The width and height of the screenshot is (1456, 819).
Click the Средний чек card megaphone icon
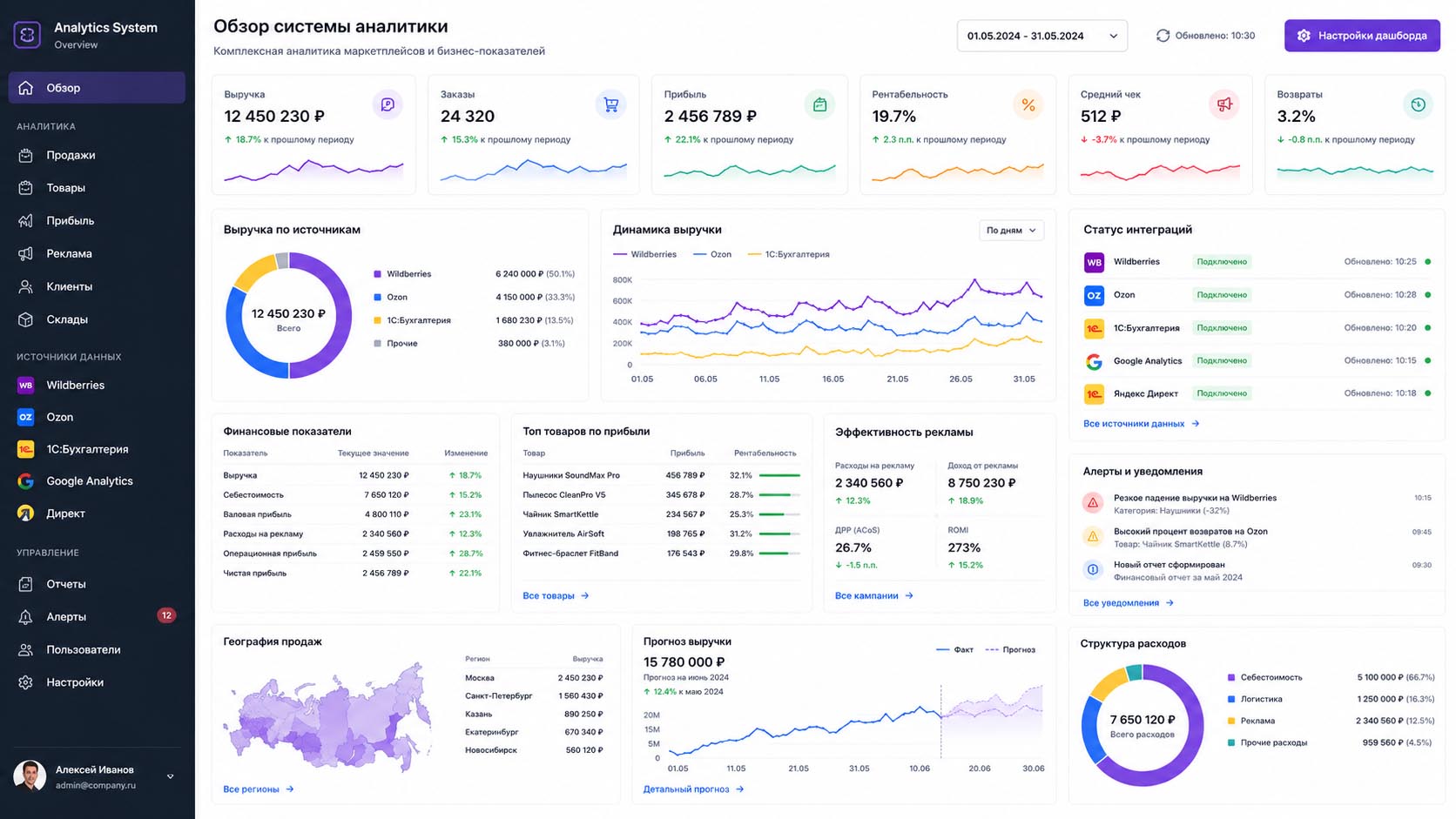[x=1224, y=104]
